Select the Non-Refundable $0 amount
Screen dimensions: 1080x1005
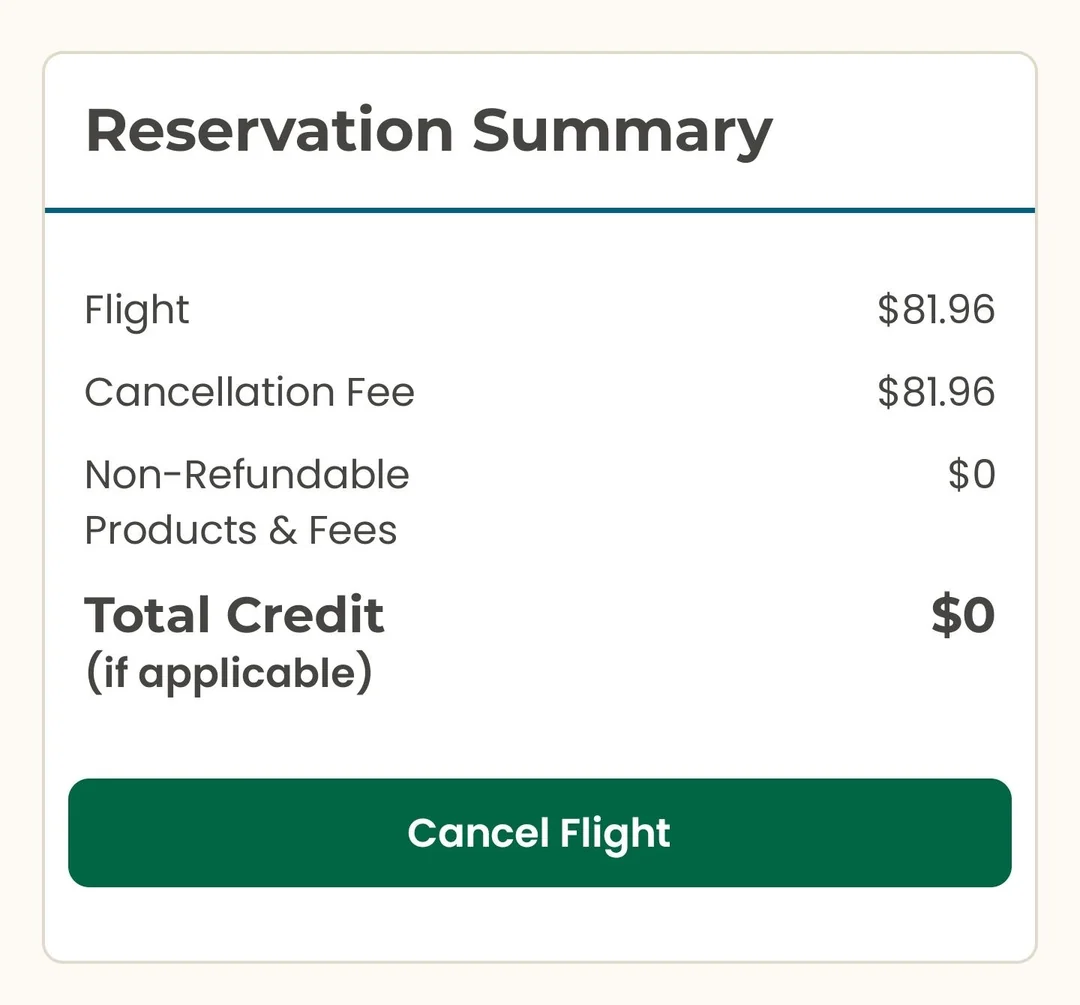[971, 474]
